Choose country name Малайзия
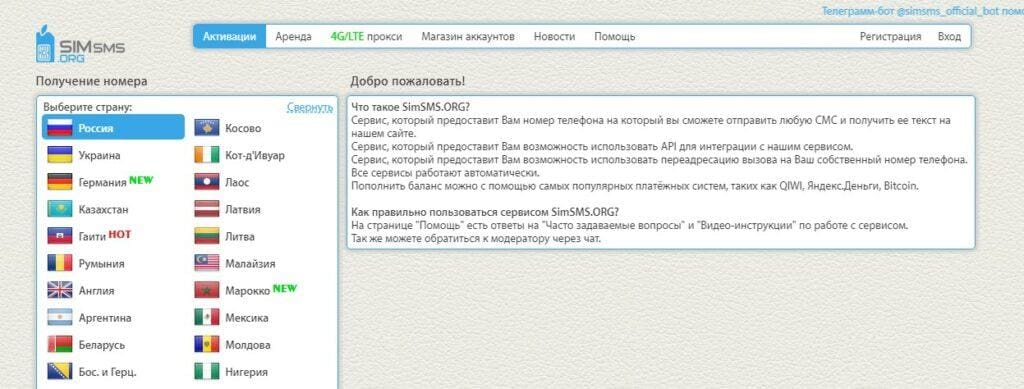Screen dimensions: 1024x389 250,264
